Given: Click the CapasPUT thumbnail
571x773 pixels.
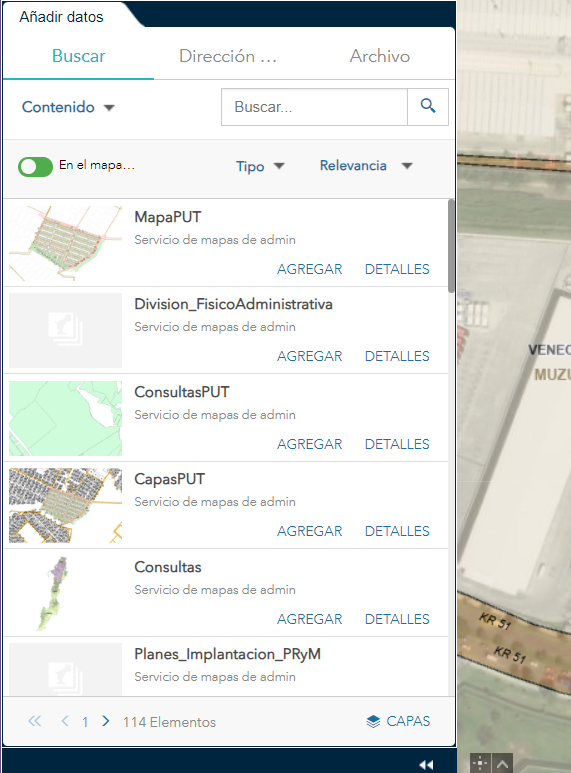Looking at the screenshot, I should (x=66, y=505).
